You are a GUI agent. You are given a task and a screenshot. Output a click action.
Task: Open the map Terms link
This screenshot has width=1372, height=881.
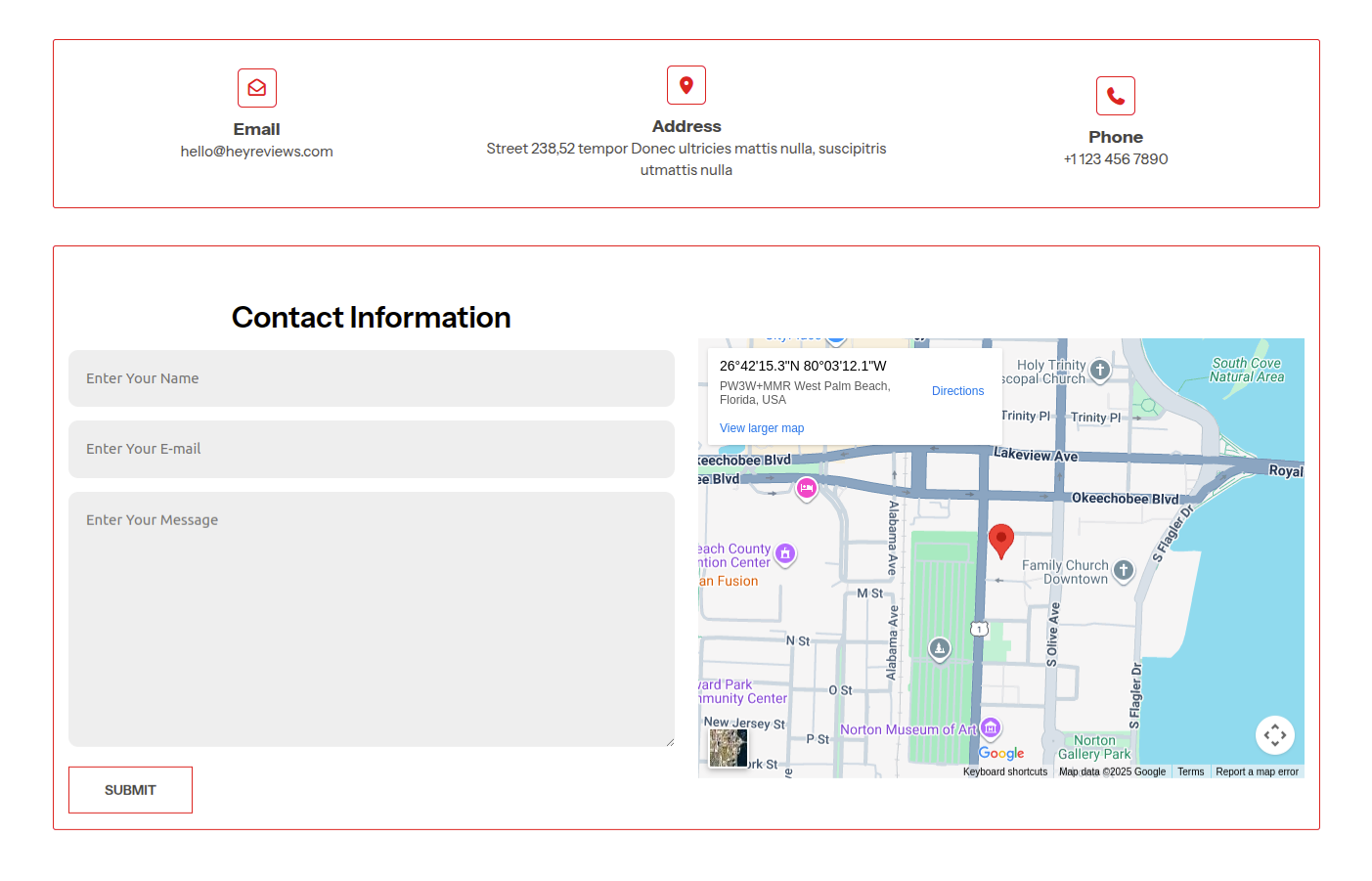tap(1190, 771)
